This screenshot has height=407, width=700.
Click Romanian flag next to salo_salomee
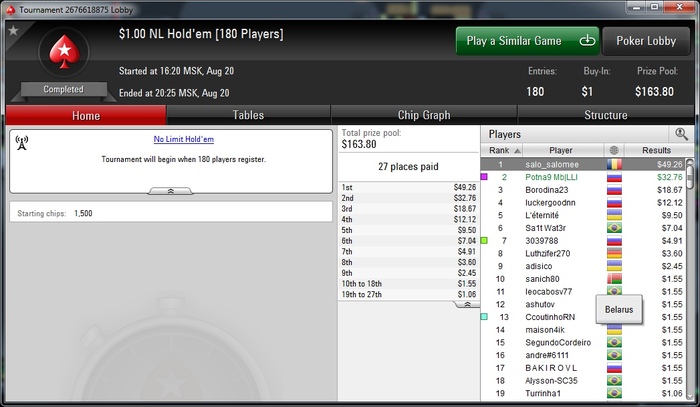614,164
